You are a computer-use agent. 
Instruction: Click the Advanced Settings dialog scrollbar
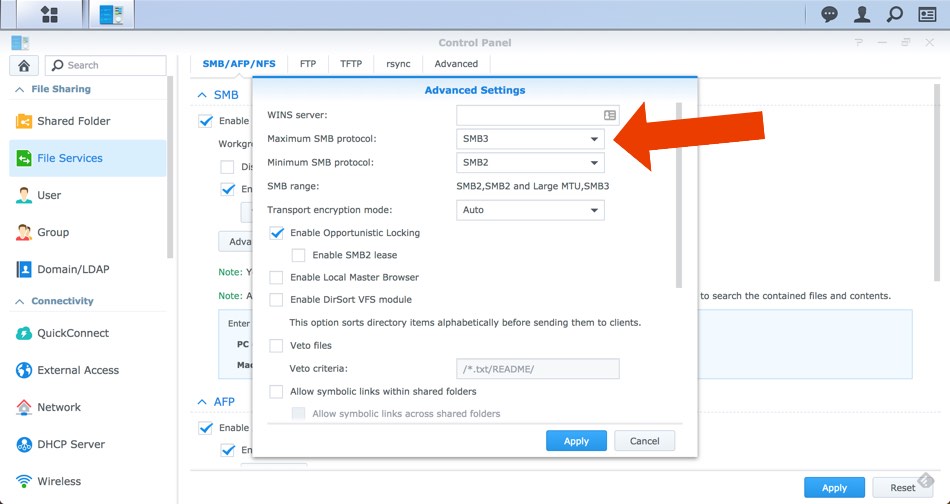(679, 195)
